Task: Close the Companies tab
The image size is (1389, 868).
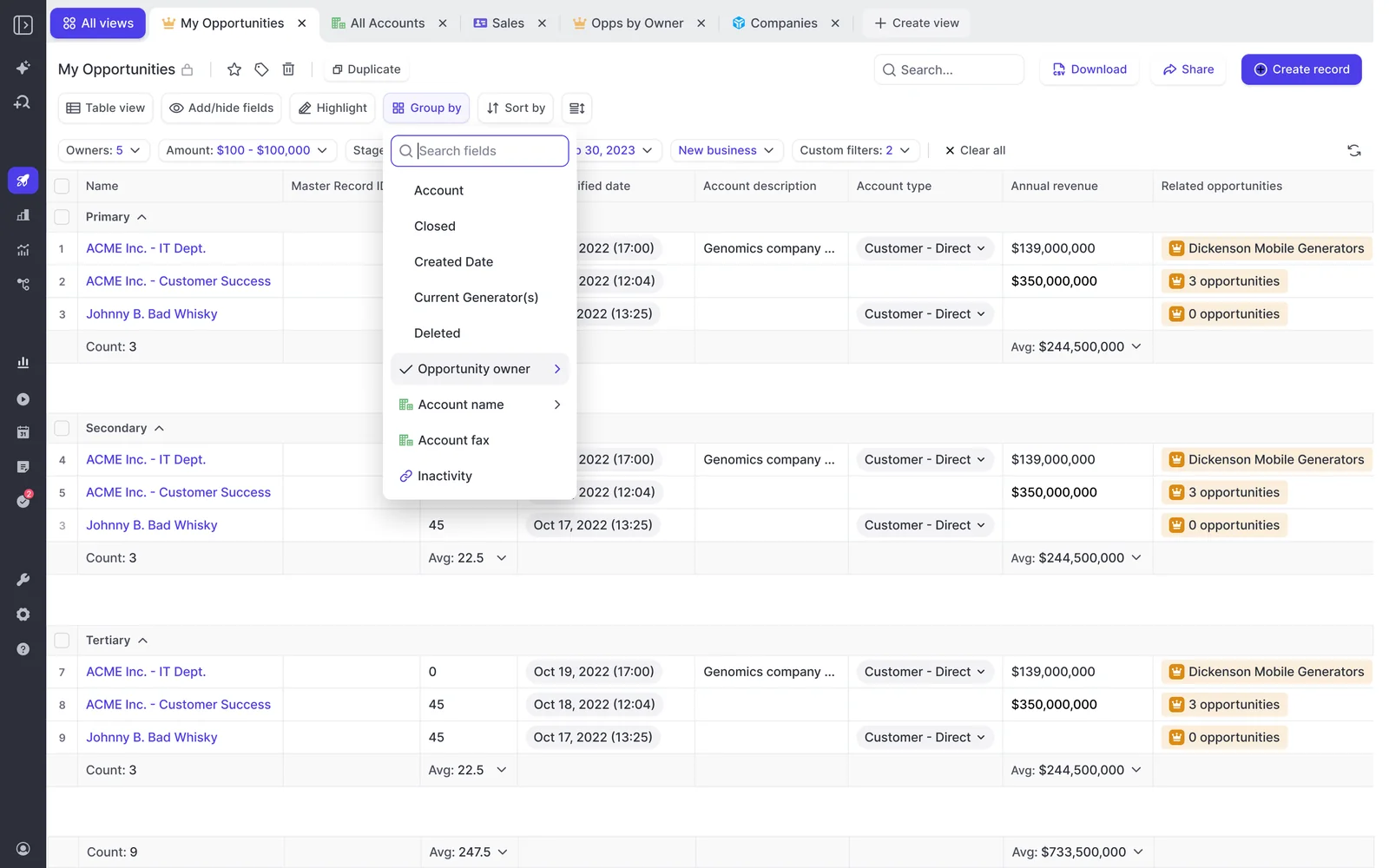Action: (x=835, y=23)
